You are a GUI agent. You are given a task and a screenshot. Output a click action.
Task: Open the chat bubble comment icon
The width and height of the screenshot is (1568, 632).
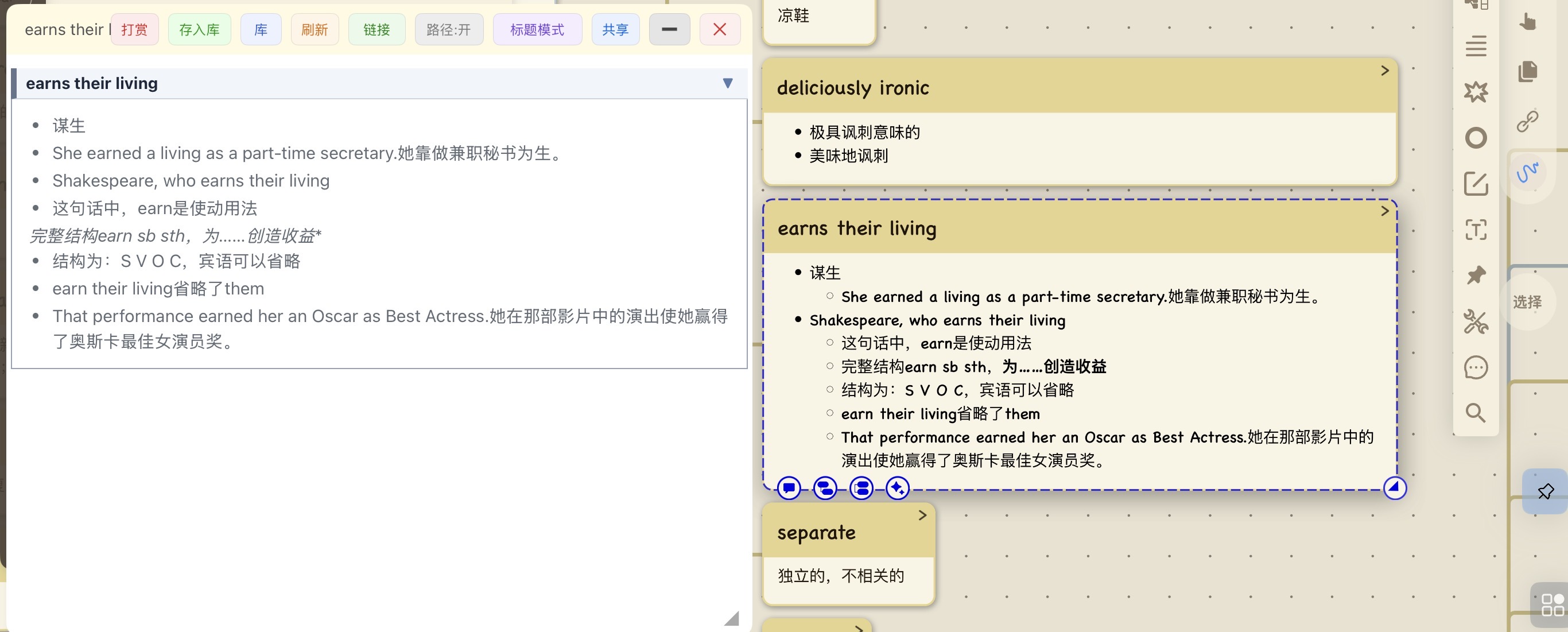point(1475,368)
